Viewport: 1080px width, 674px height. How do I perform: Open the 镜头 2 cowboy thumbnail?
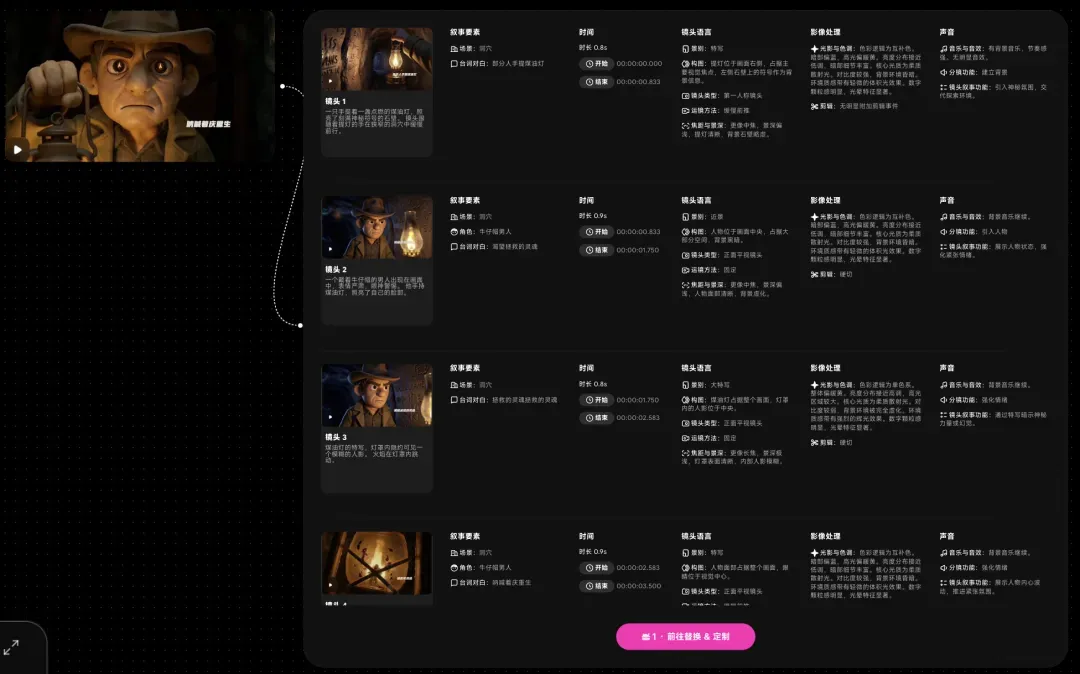(x=377, y=227)
